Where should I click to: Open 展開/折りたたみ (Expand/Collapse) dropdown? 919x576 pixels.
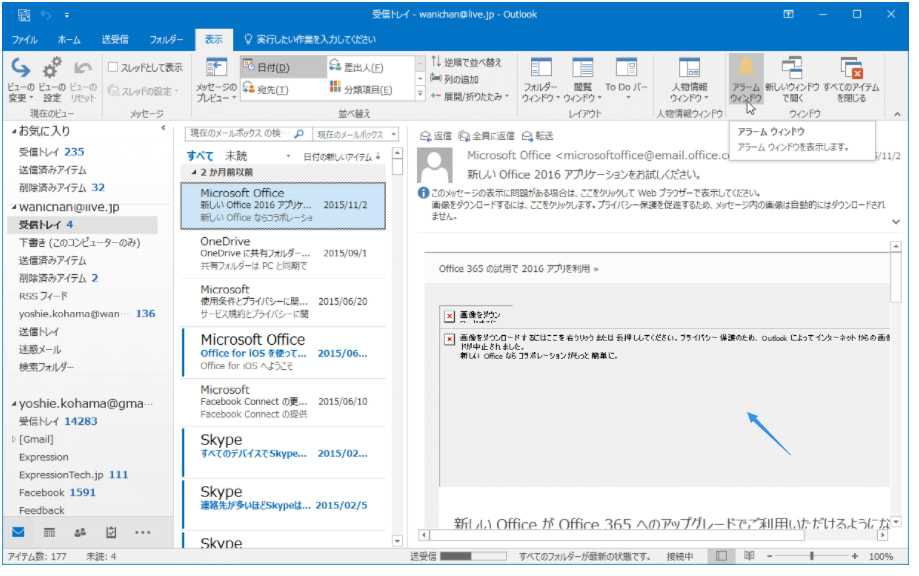pos(469,96)
